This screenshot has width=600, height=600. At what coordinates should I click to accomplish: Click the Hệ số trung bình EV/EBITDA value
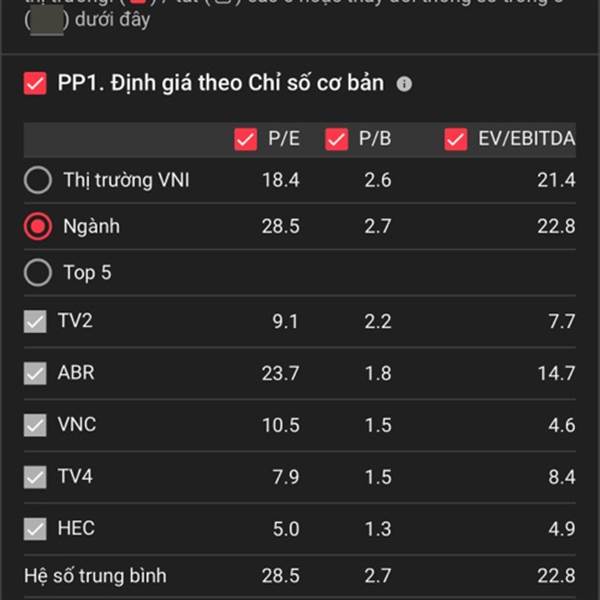click(556, 576)
